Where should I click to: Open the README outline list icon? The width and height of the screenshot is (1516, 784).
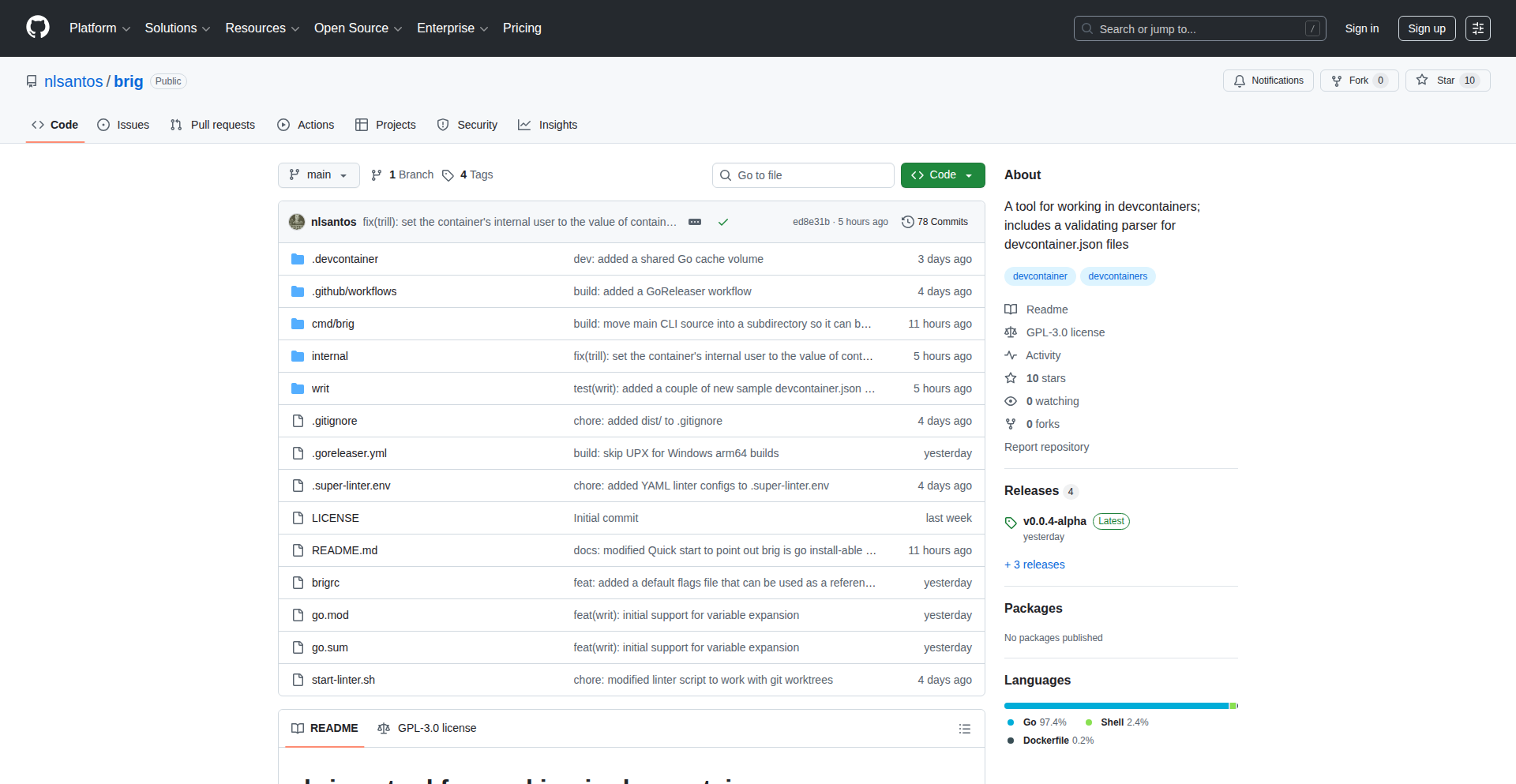[x=964, y=729]
